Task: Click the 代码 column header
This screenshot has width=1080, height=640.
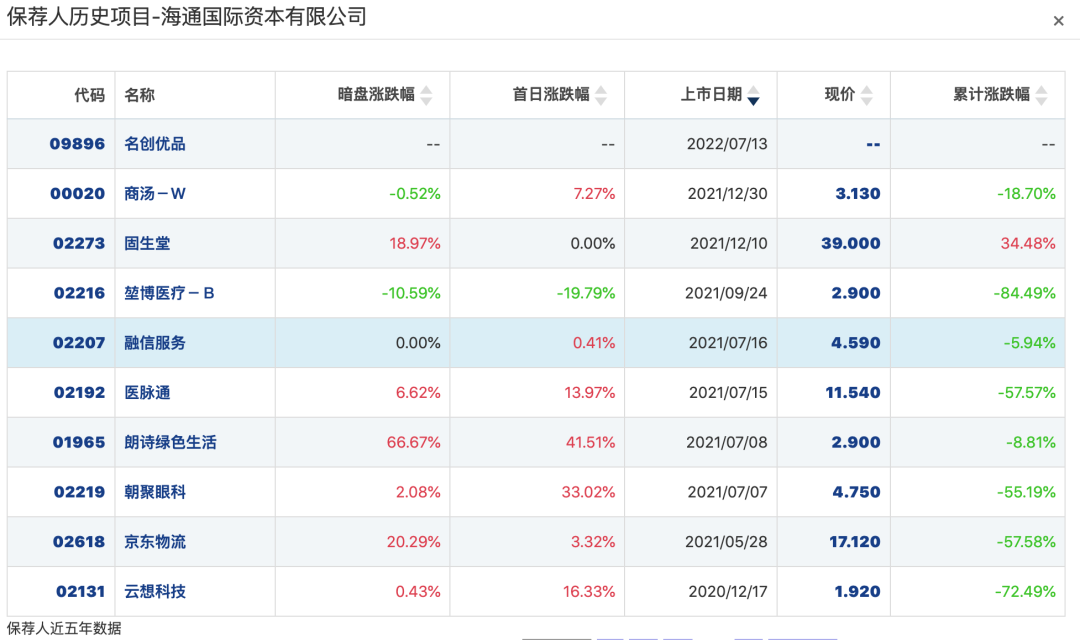Action: [89, 95]
